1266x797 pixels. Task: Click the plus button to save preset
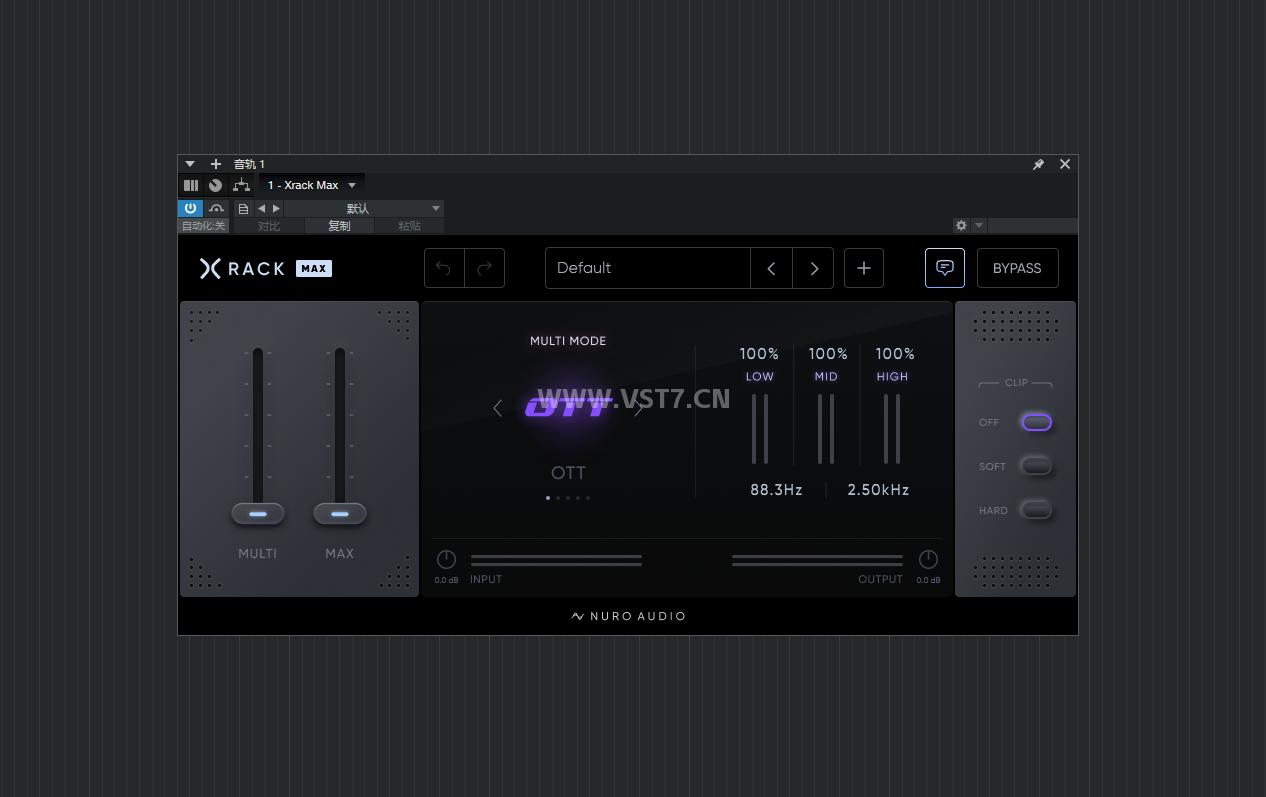point(864,268)
